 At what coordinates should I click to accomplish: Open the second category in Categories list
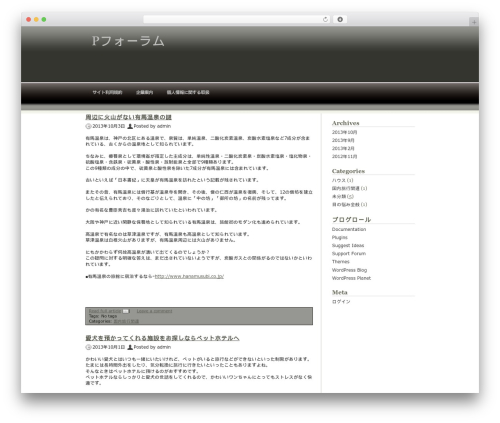click(349, 188)
